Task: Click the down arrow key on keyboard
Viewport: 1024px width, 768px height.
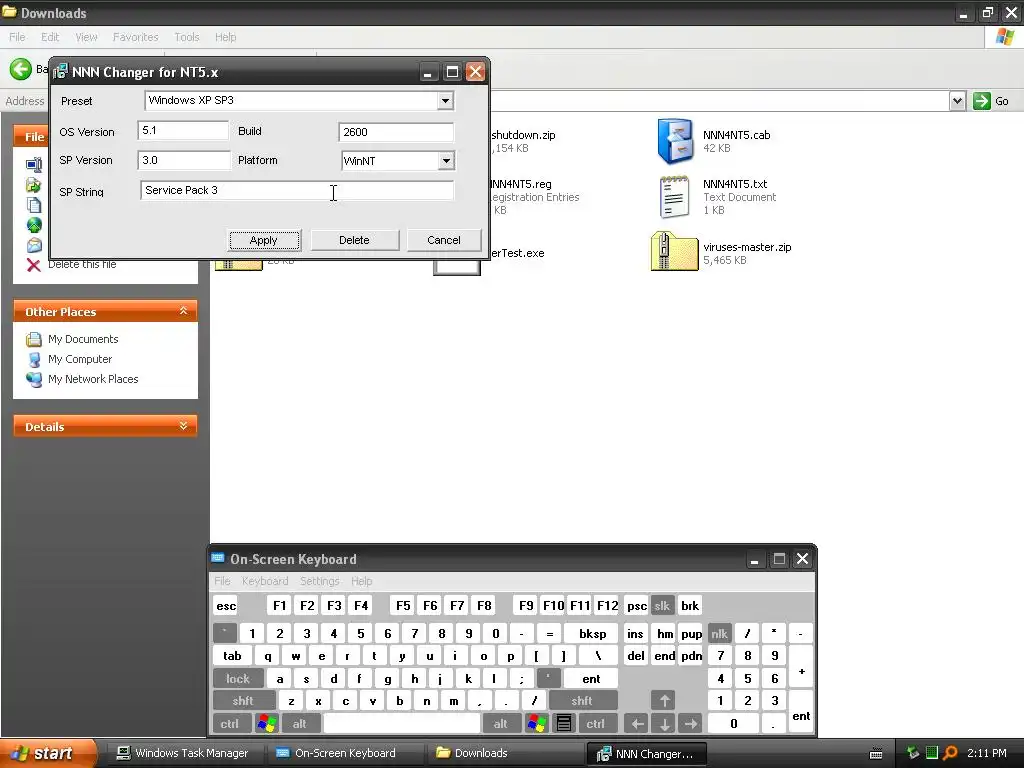Action: point(664,724)
